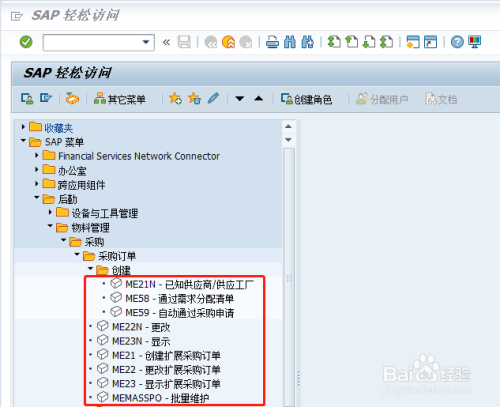Expand the 跨应用组件 folder
The image size is (500, 407).
coord(37,184)
